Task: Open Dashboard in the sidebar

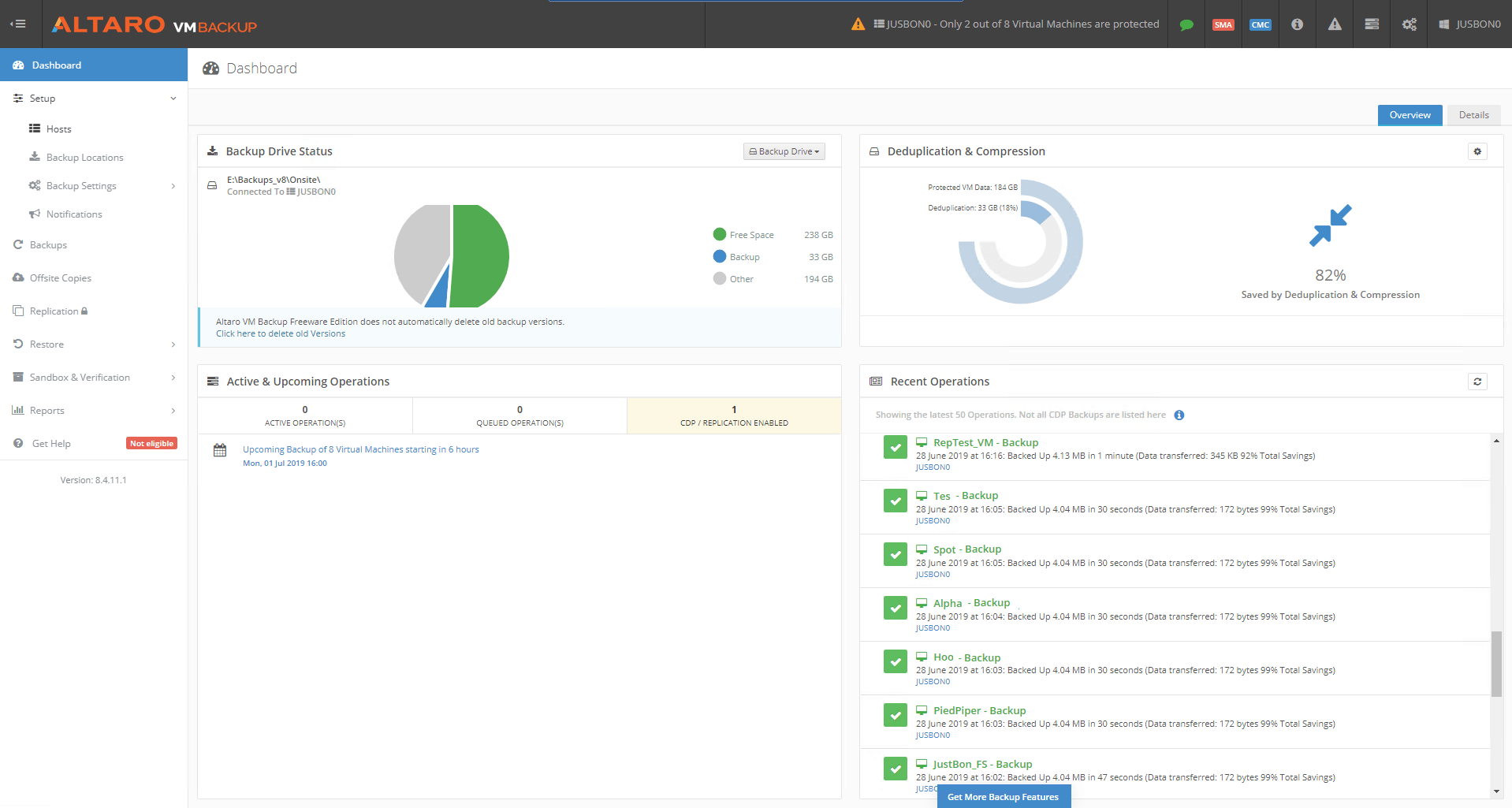Action: [94, 65]
